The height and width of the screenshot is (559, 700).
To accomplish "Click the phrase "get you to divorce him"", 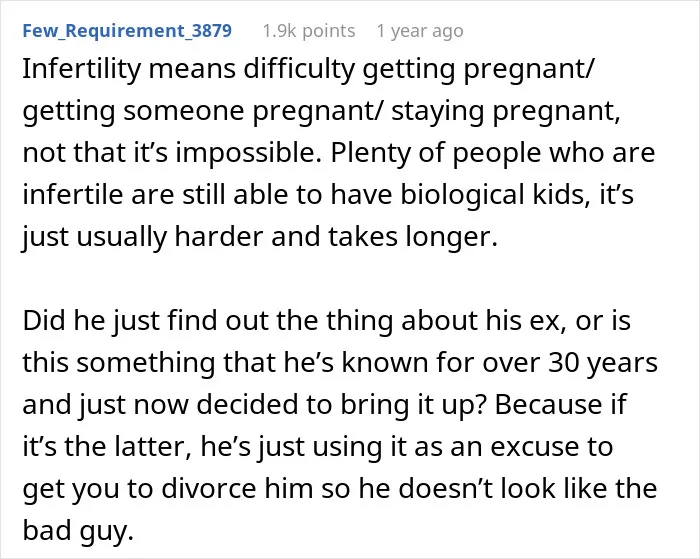I will 168,488.
